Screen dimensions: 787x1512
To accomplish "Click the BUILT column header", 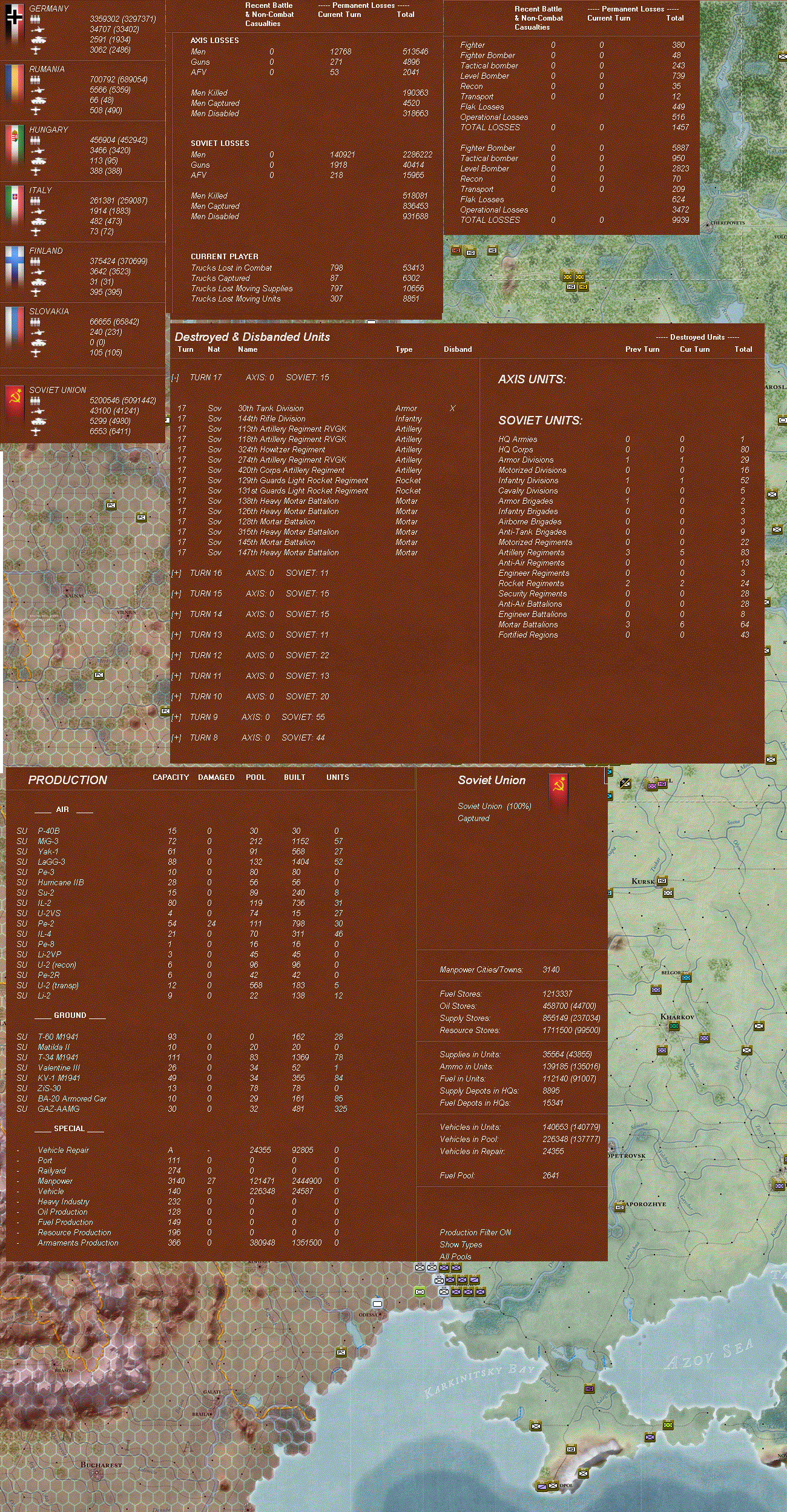I will [295, 777].
